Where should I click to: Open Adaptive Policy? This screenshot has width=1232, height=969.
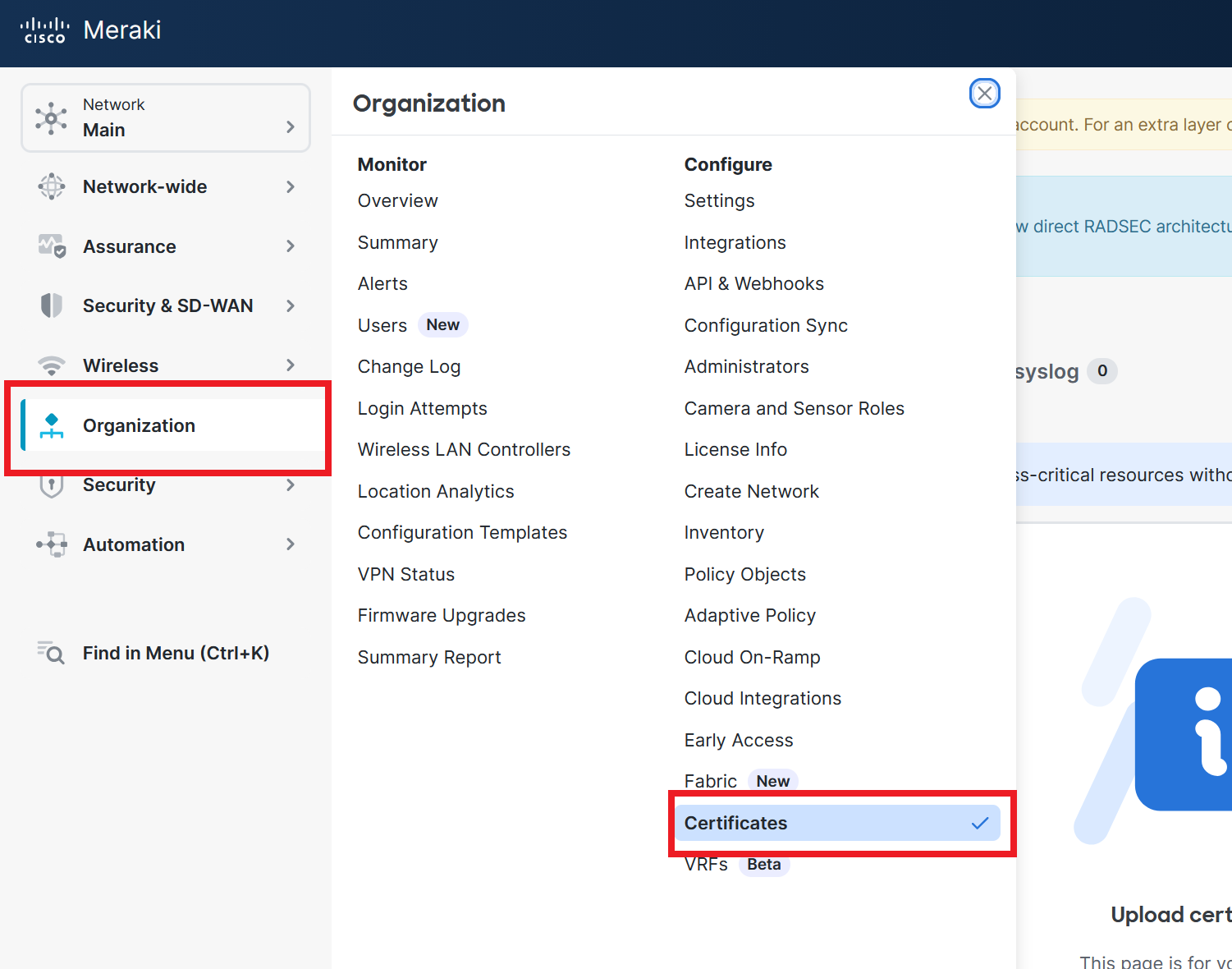749,615
